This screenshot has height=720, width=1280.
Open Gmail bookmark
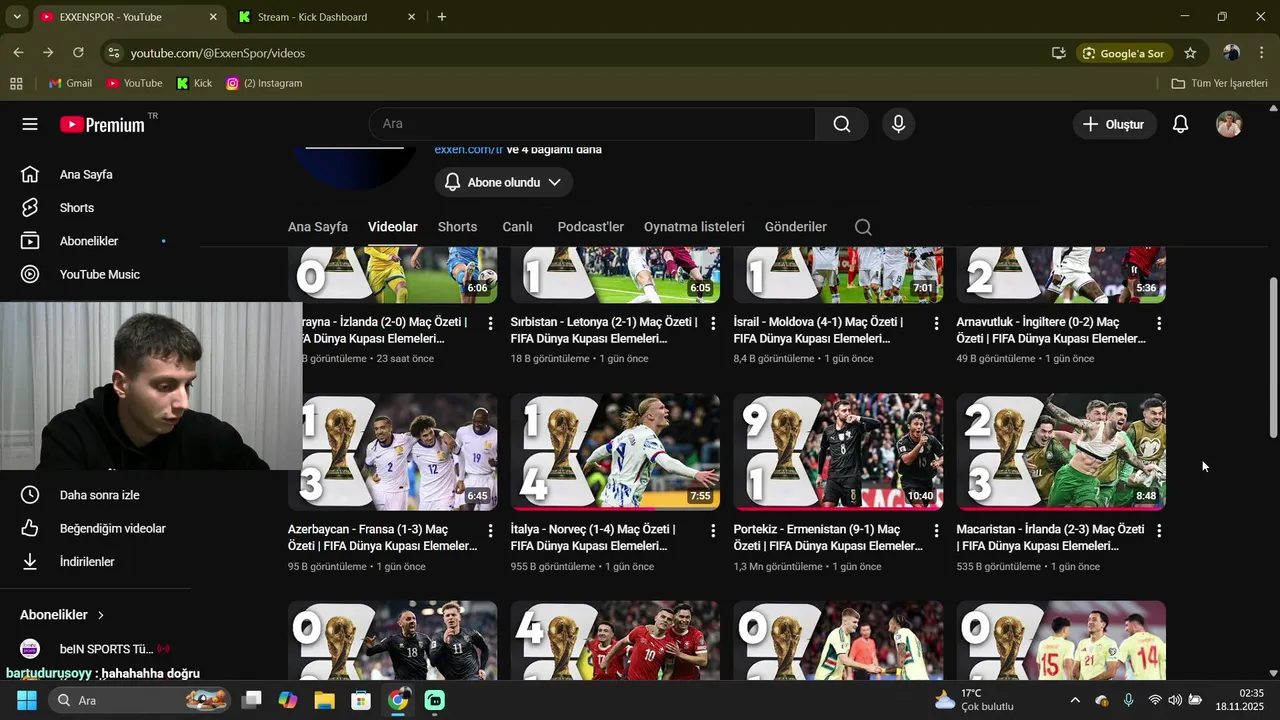[x=70, y=83]
